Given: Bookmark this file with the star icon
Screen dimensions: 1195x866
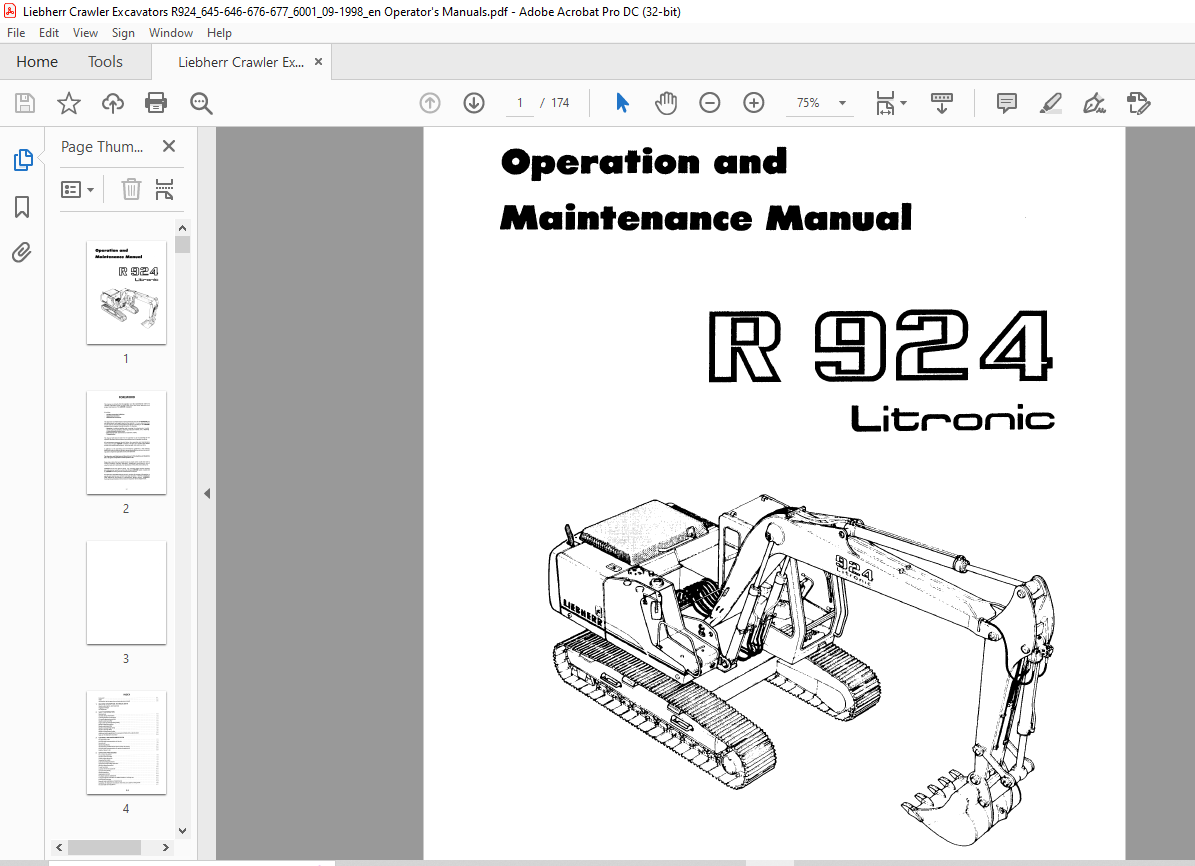Looking at the screenshot, I should point(69,103).
